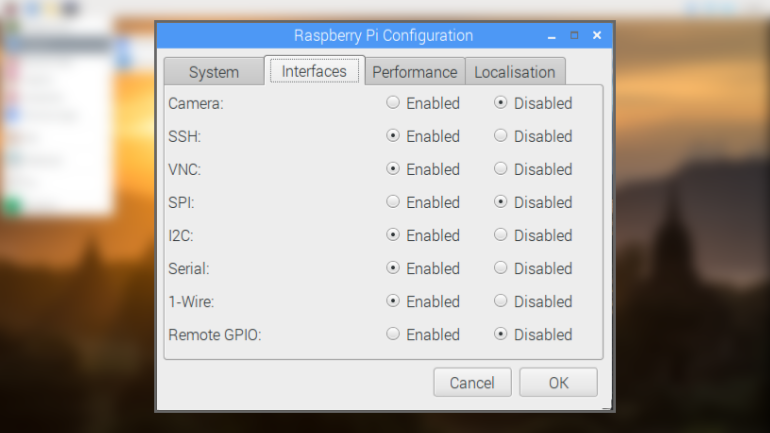Enable Remote GPIO
770x433 pixels.
[393, 334]
